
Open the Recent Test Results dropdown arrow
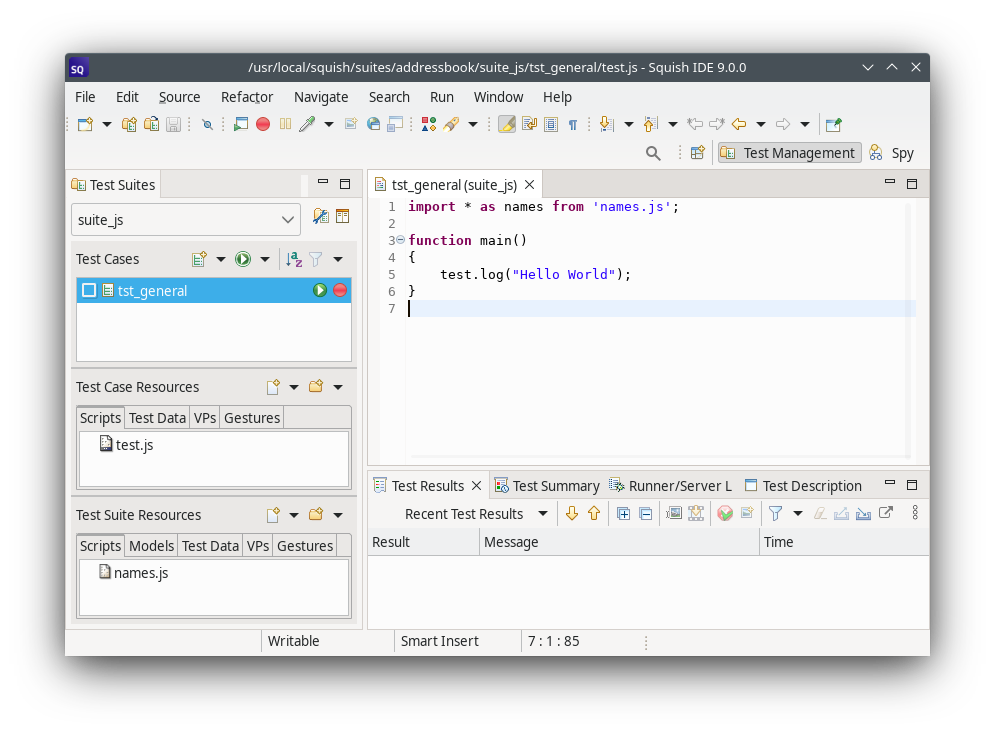(x=543, y=513)
